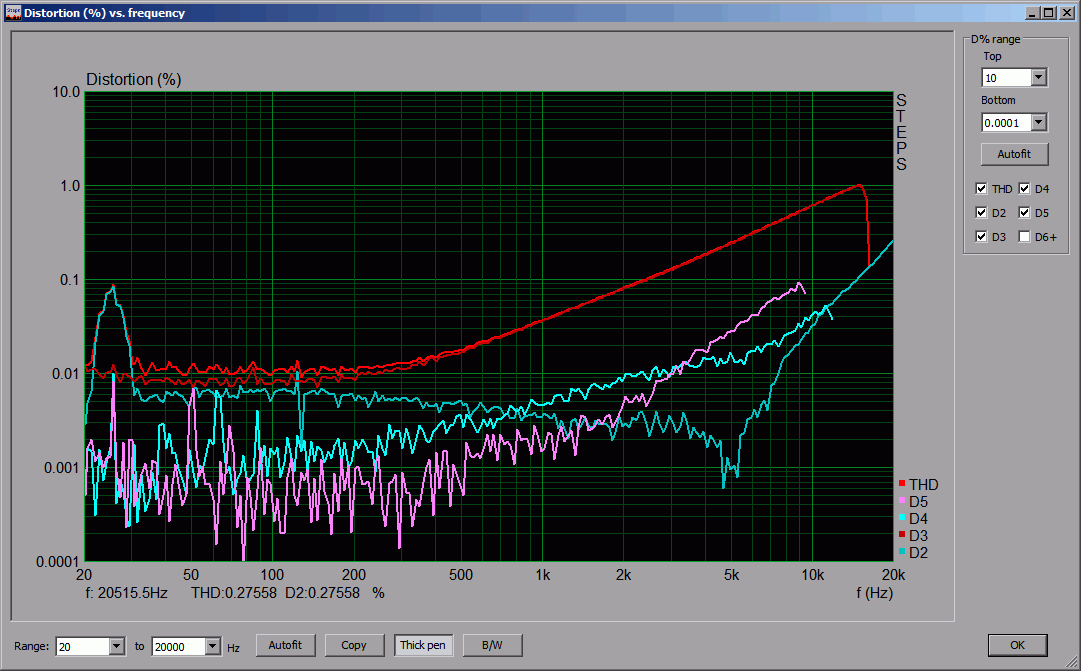Toggle the D2 harmonic checkbox

tap(981, 212)
